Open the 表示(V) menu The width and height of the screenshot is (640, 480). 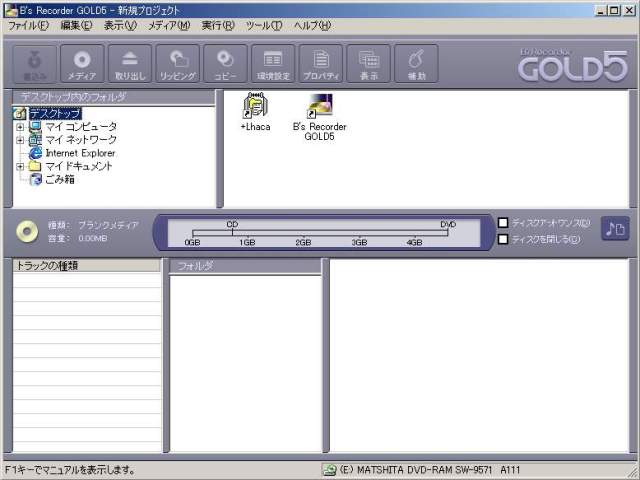pos(120,25)
